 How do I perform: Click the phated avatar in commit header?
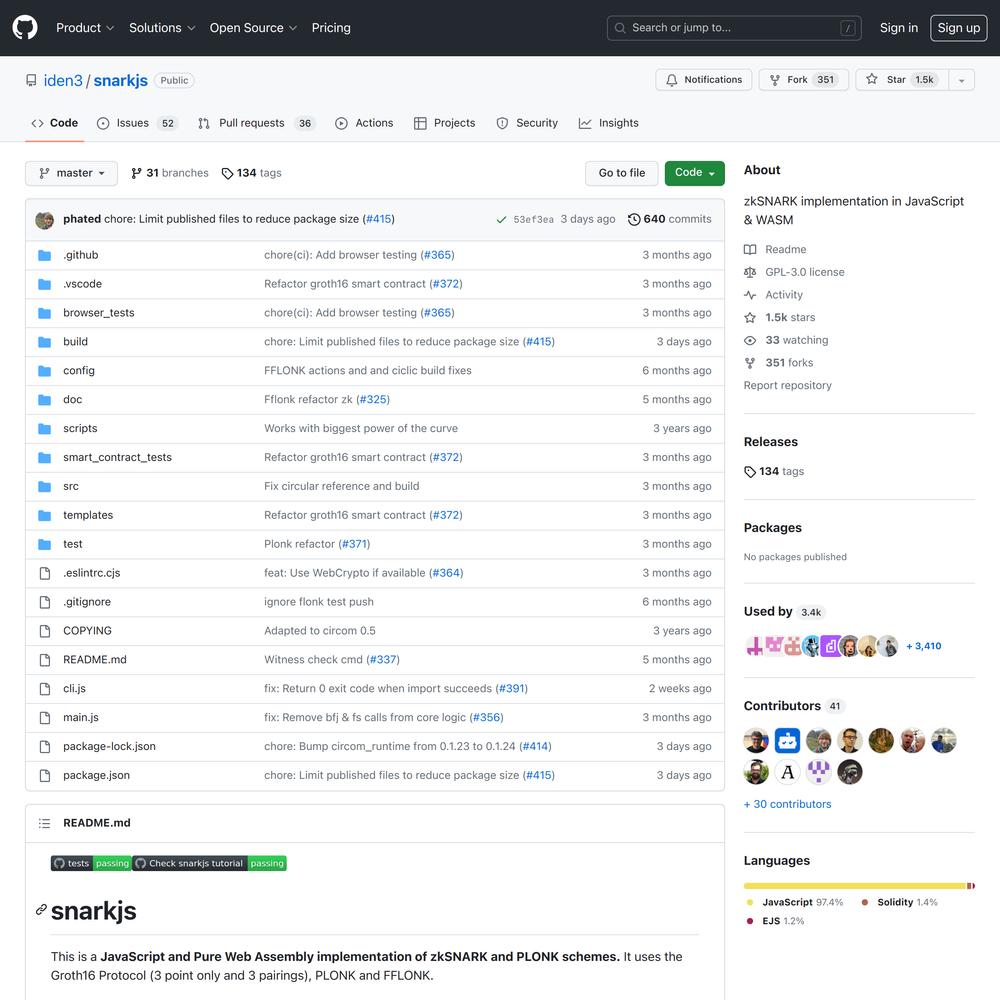(45, 220)
